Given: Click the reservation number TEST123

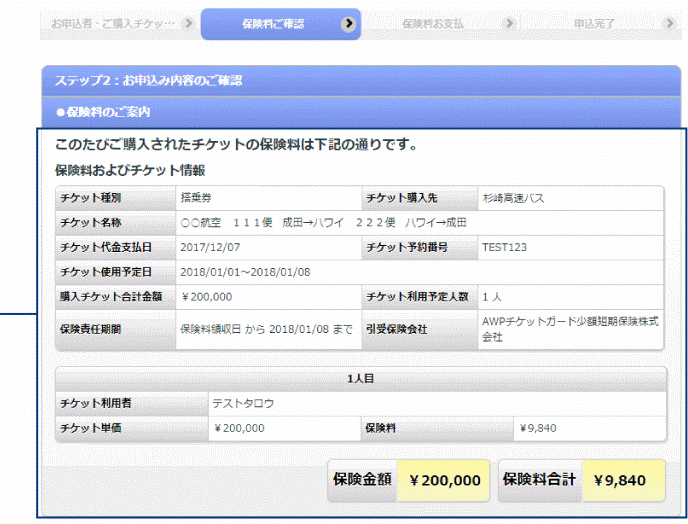Looking at the screenshot, I should 504,248.
